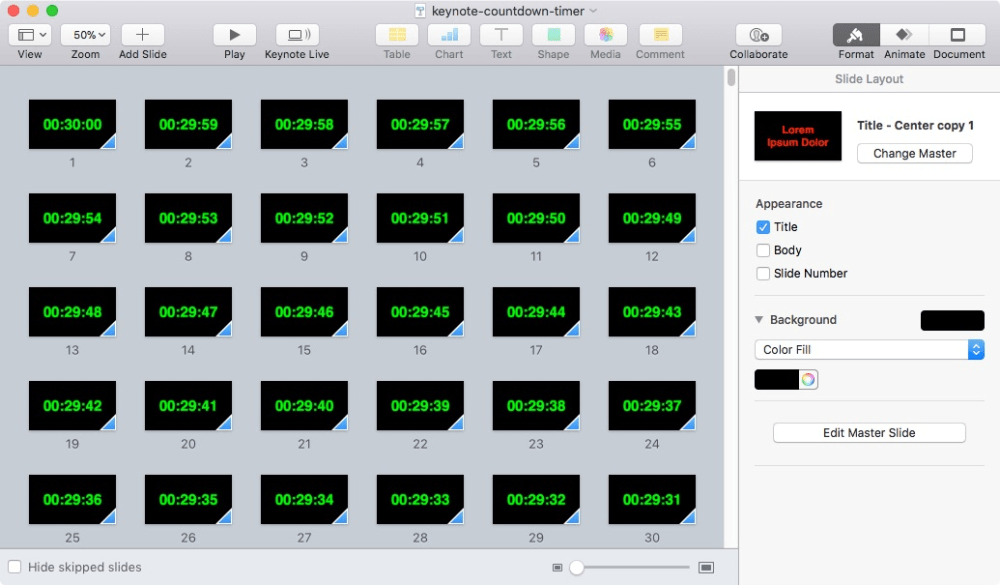Select slide 25 showing 00:29:36
The height and width of the screenshot is (585, 1000).
(x=72, y=499)
